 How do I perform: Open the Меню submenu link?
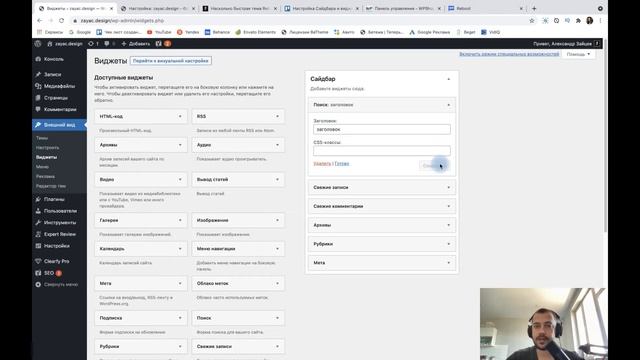(x=42, y=167)
